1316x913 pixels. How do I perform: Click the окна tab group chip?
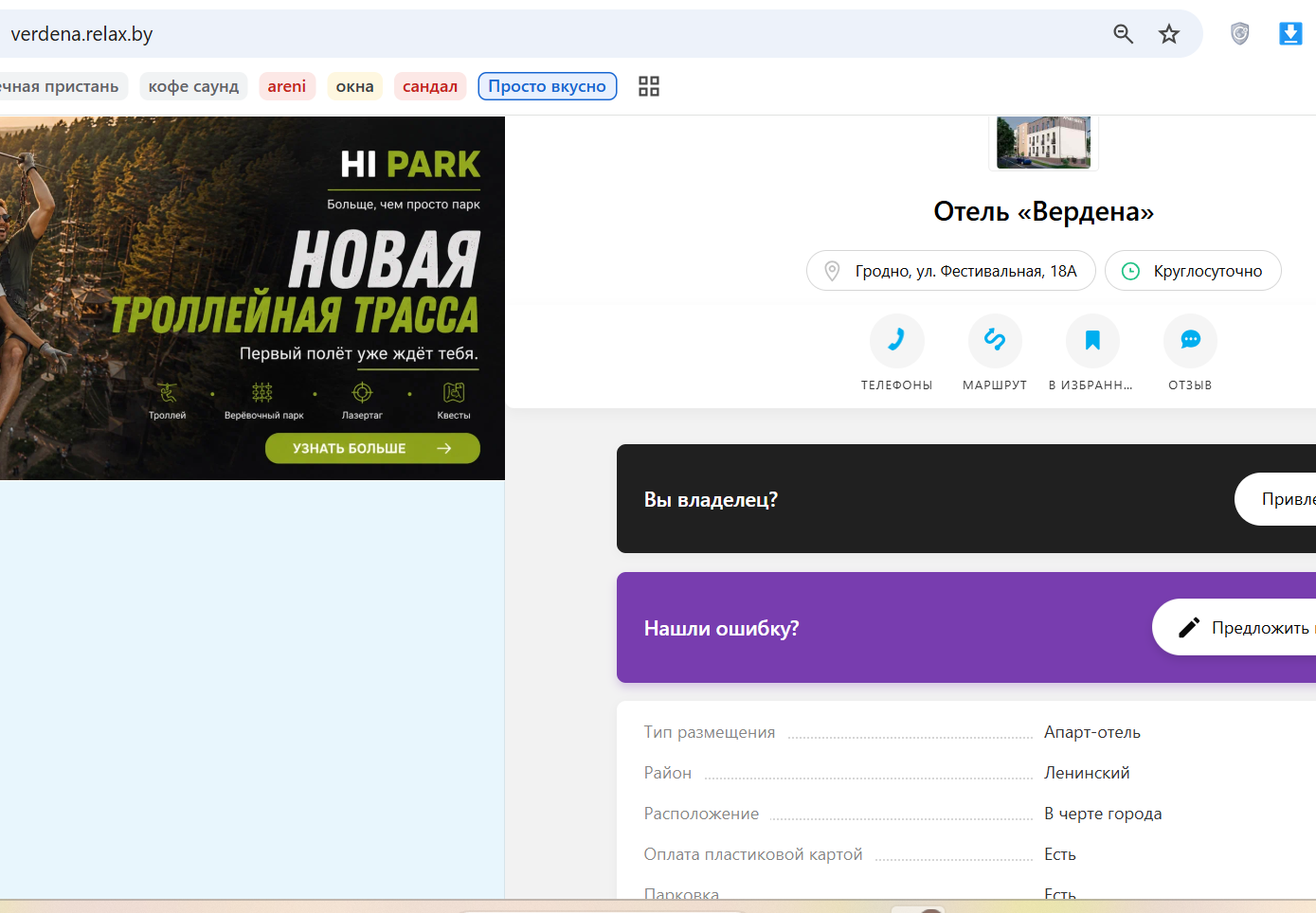coord(354,86)
